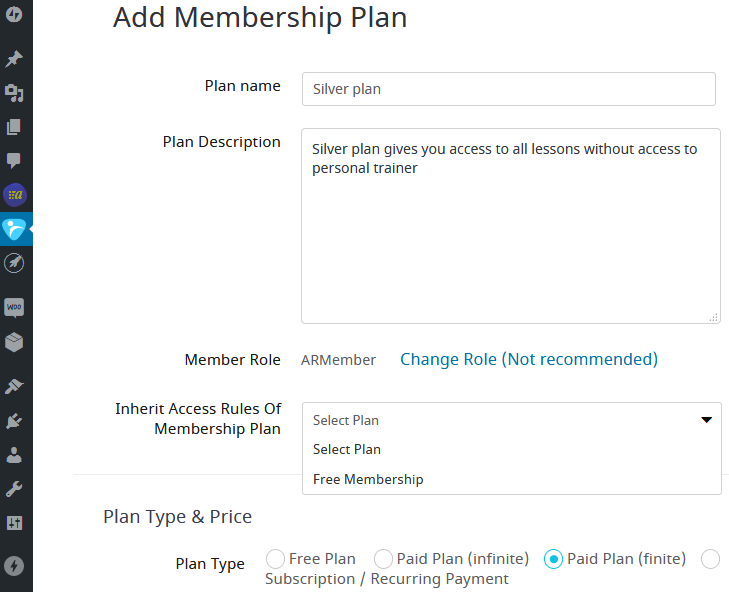The height and width of the screenshot is (592, 729).
Task: Select the Free Plan radio button
Action: [275, 559]
